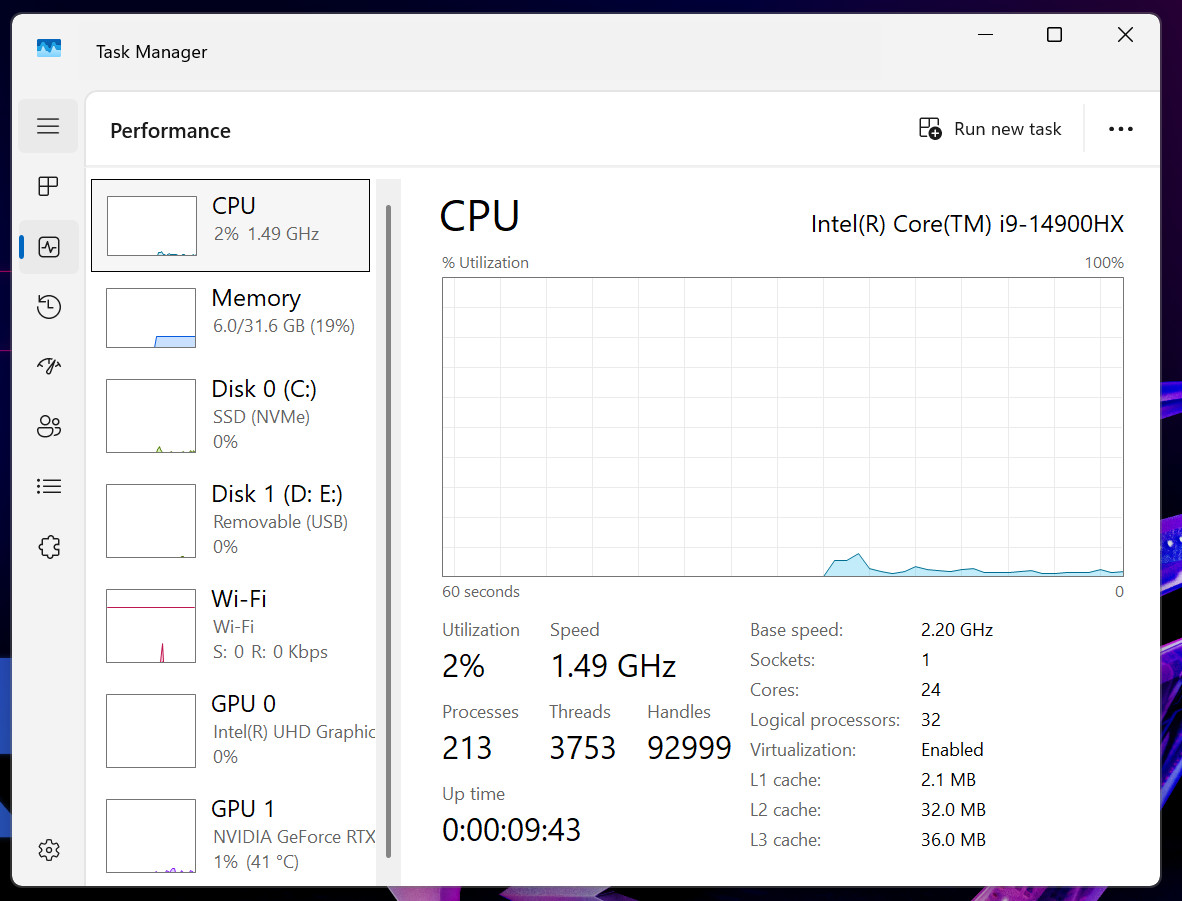This screenshot has width=1182, height=901.
Task: Select Disk 1 (D: E:) entry
Action: [230, 520]
